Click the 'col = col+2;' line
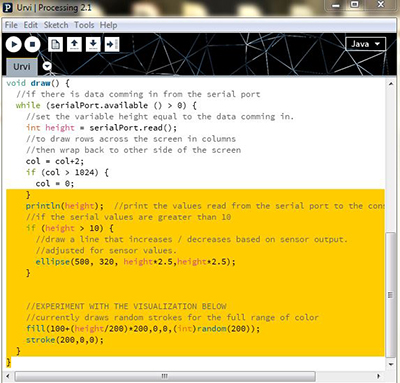This screenshot has height=383, width=400. pyautogui.click(x=55, y=161)
